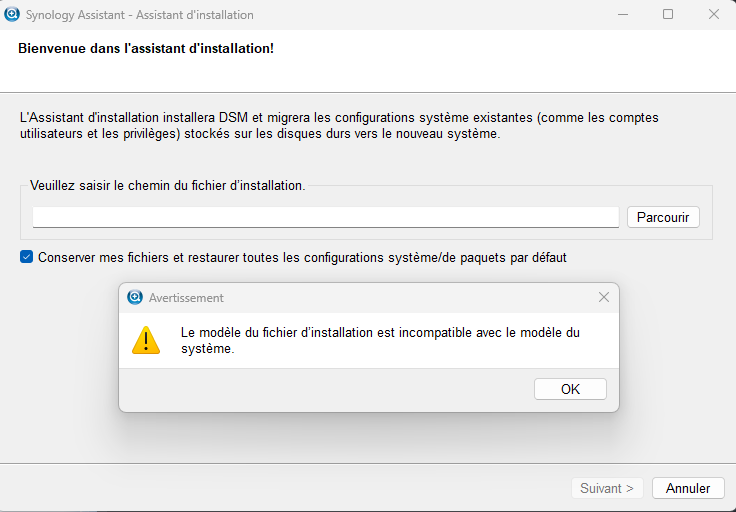Viewport: 736px width, 512px height.
Task: Click the "Bienvenue dans l'assistant d'installation!" heading
Action: pos(146,48)
